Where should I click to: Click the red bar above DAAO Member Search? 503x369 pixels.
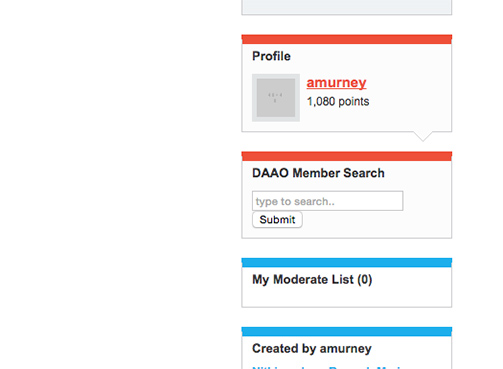pos(347,156)
